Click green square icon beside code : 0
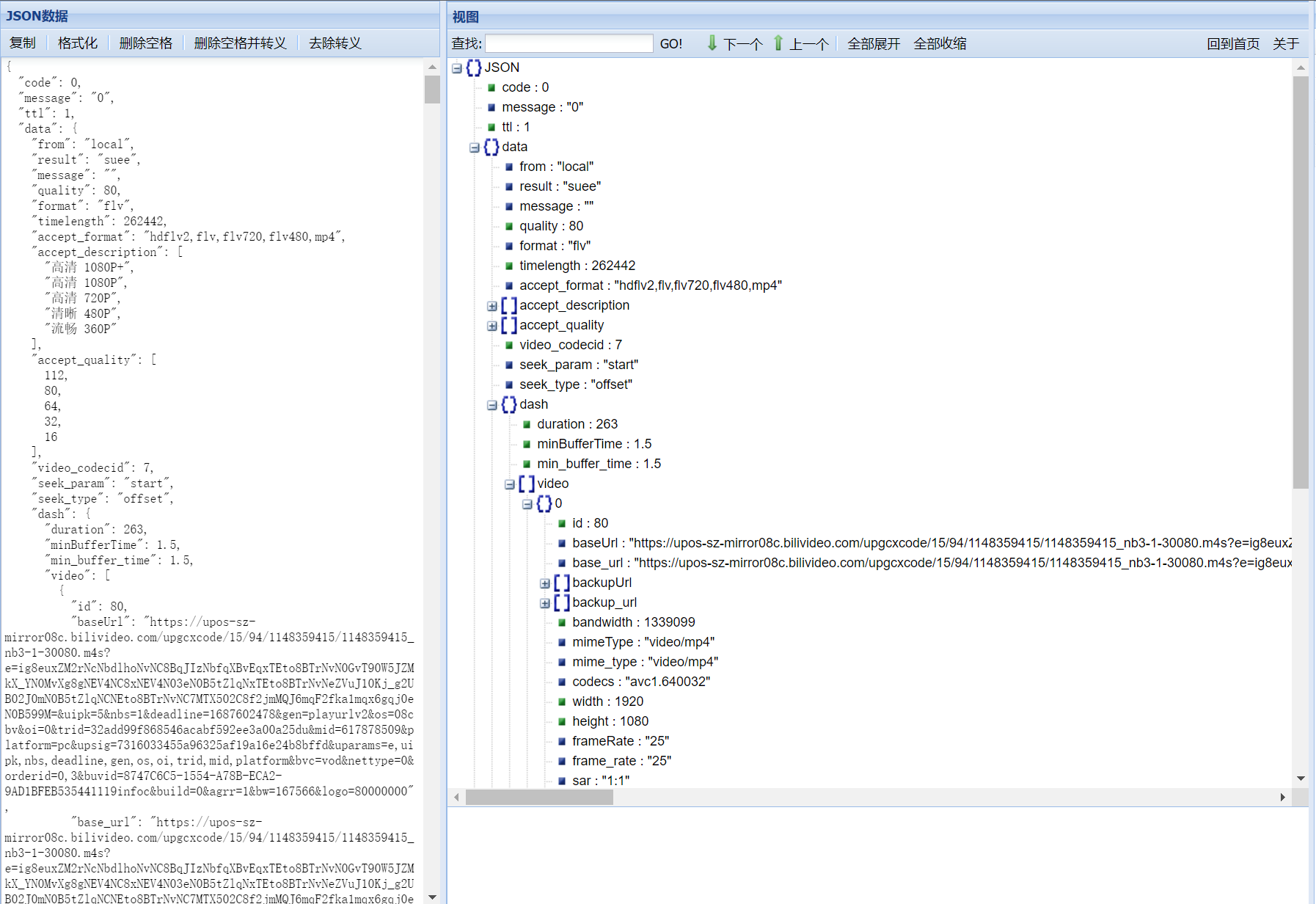This screenshot has width=1316, height=904. [x=491, y=88]
